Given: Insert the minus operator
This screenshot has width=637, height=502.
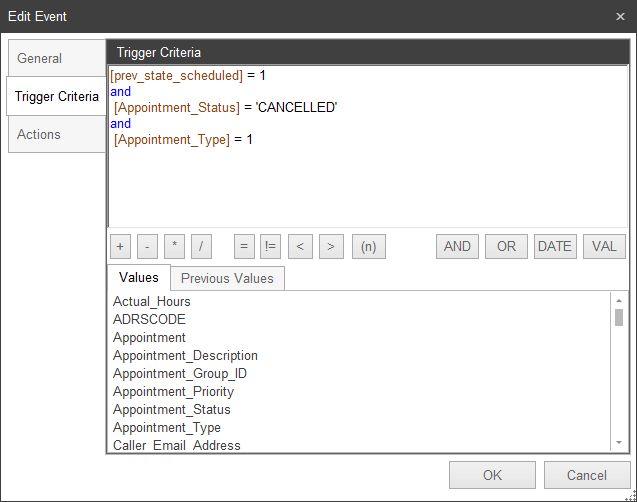Looking at the screenshot, I should coord(147,247).
